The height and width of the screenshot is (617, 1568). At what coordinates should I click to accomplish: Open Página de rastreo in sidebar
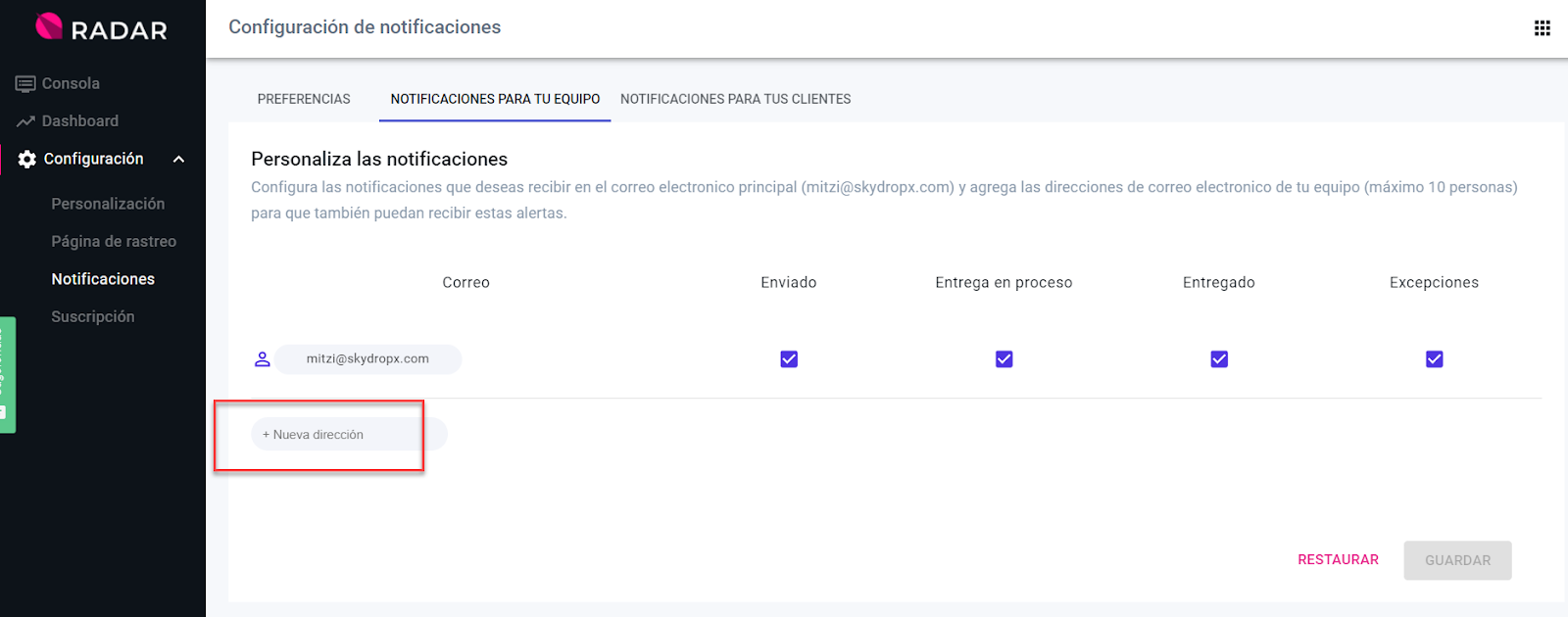point(114,242)
